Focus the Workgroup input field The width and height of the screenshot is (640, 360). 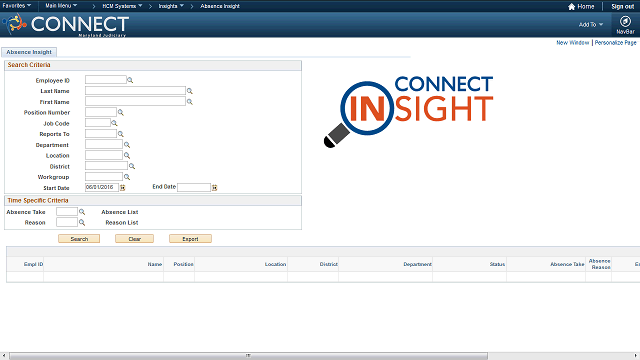(x=104, y=176)
